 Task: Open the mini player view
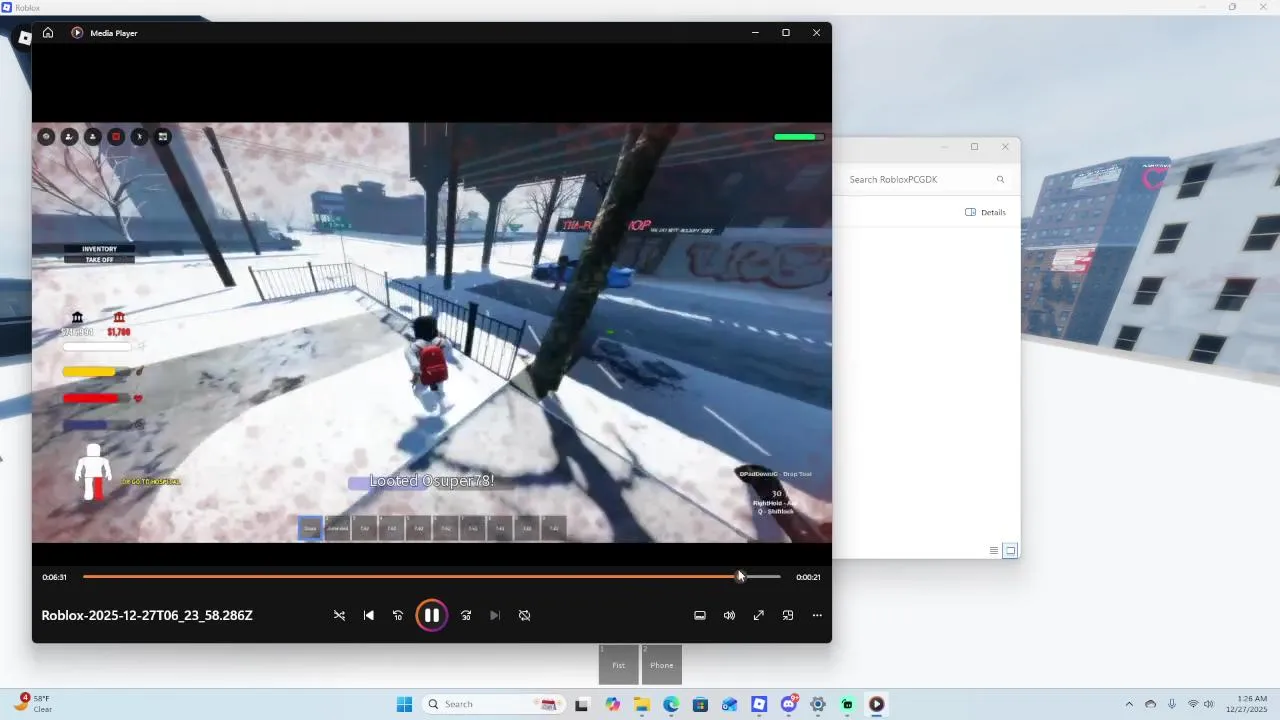coord(788,615)
